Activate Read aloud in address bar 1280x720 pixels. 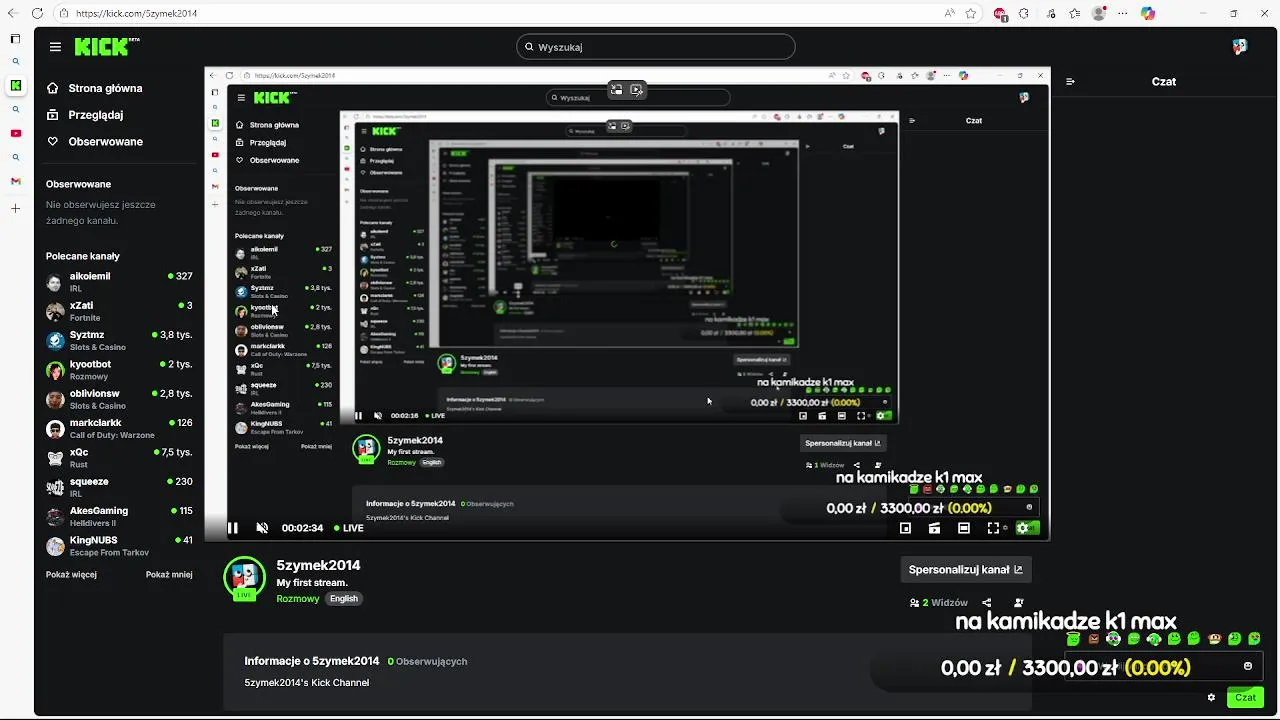pos(949,14)
